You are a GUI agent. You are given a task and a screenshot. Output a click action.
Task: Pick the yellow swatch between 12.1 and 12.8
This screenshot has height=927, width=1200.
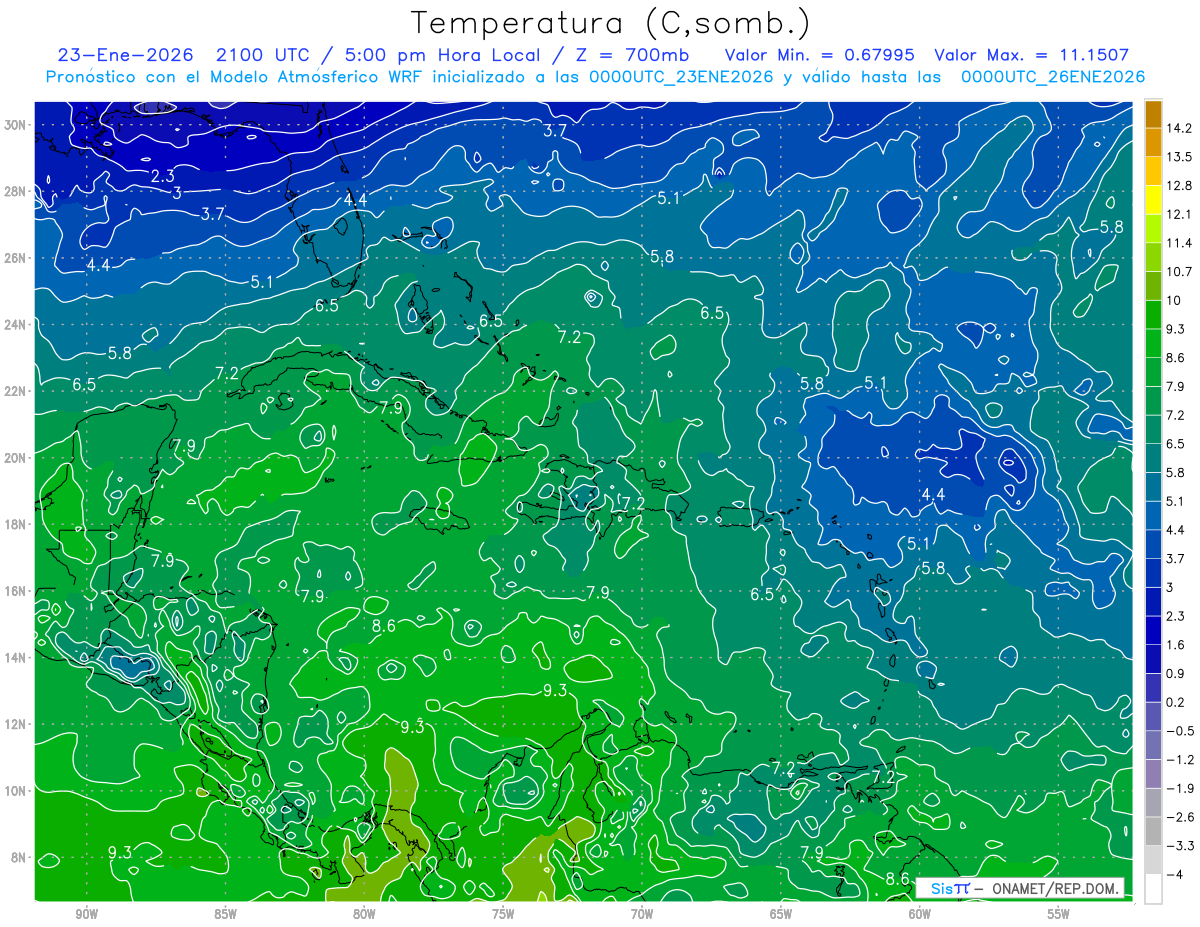(x=1153, y=200)
